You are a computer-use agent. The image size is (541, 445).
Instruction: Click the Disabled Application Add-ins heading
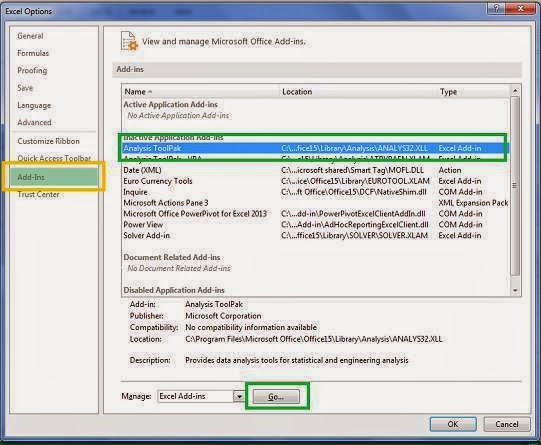pos(174,290)
